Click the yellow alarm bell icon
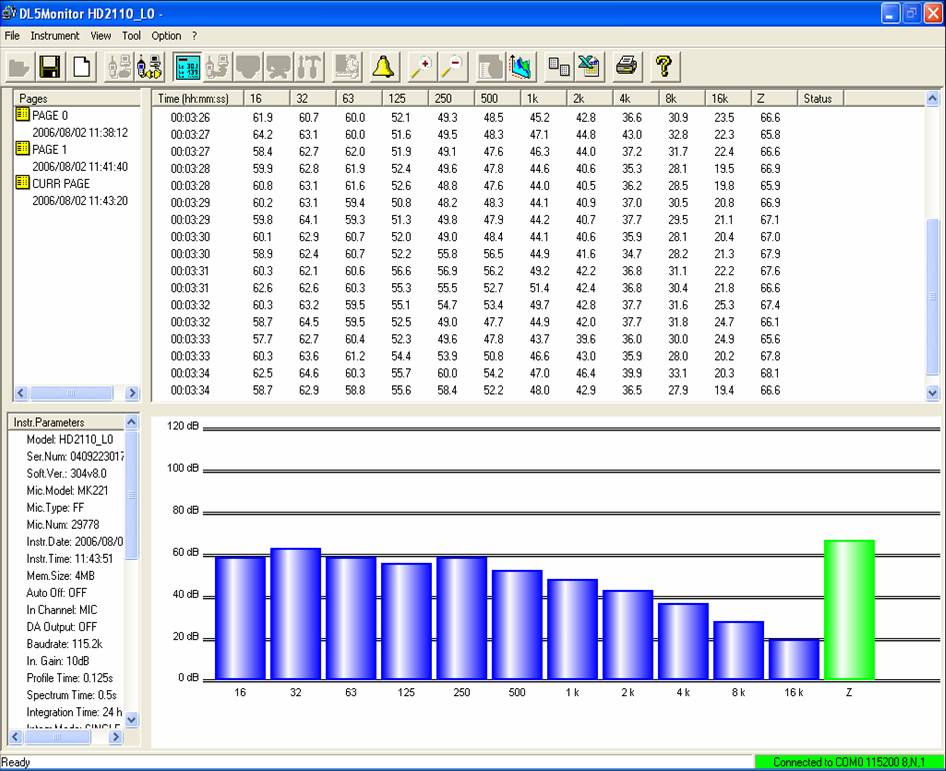 [x=383, y=66]
